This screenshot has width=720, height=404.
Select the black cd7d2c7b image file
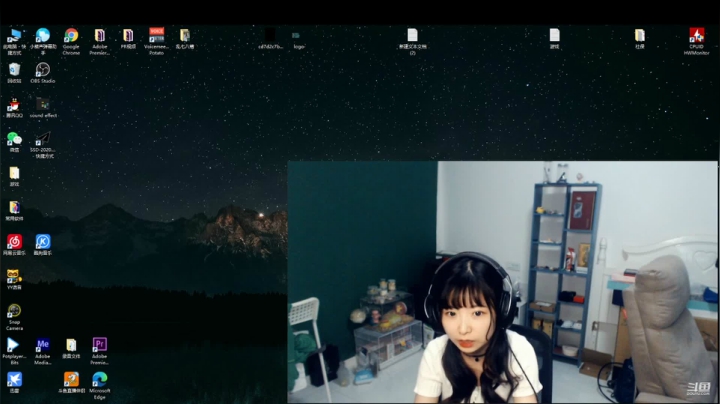[x=270, y=35]
